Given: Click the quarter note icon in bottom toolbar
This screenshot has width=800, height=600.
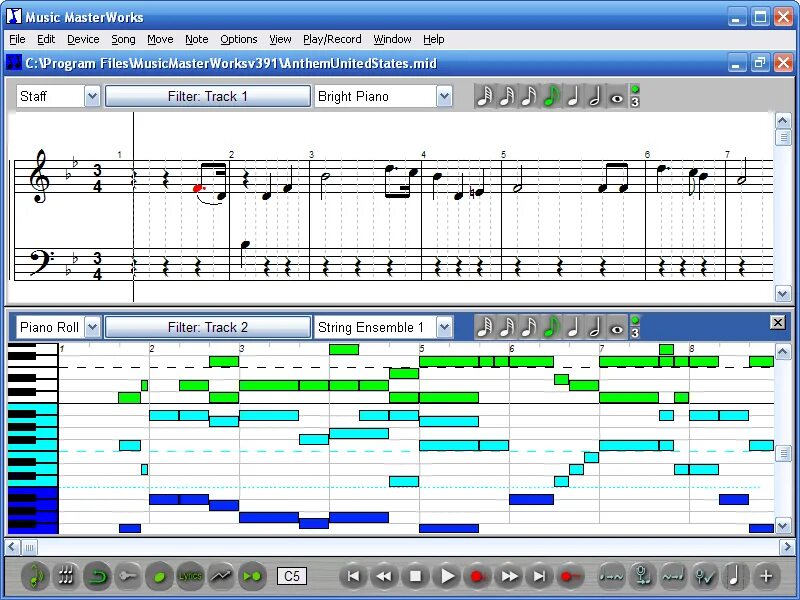Looking at the screenshot, I should pos(735,577).
